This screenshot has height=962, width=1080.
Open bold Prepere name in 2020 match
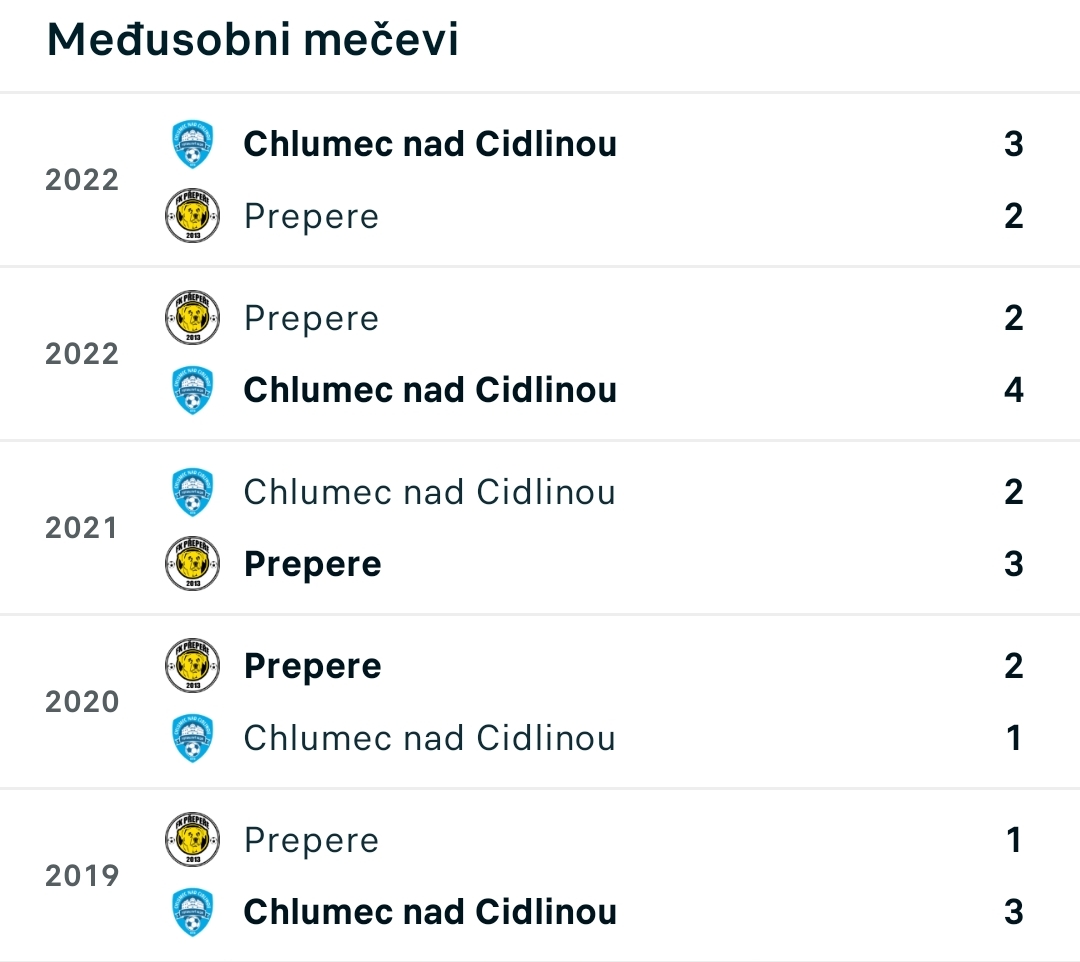coord(313,667)
